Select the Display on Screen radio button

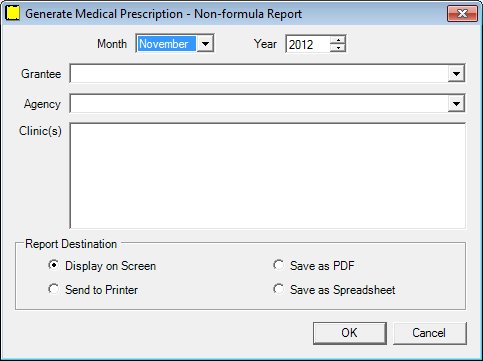pyautogui.click(x=54, y=265)
